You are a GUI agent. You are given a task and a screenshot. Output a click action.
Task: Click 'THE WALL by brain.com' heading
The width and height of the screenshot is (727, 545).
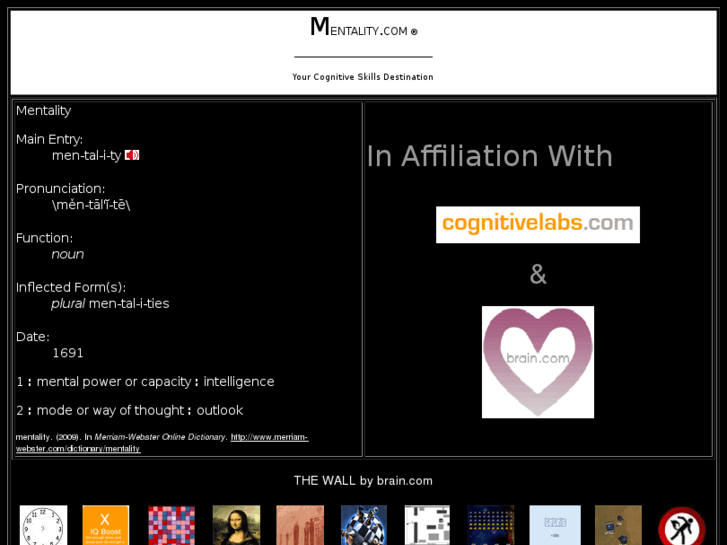(363, 481)
